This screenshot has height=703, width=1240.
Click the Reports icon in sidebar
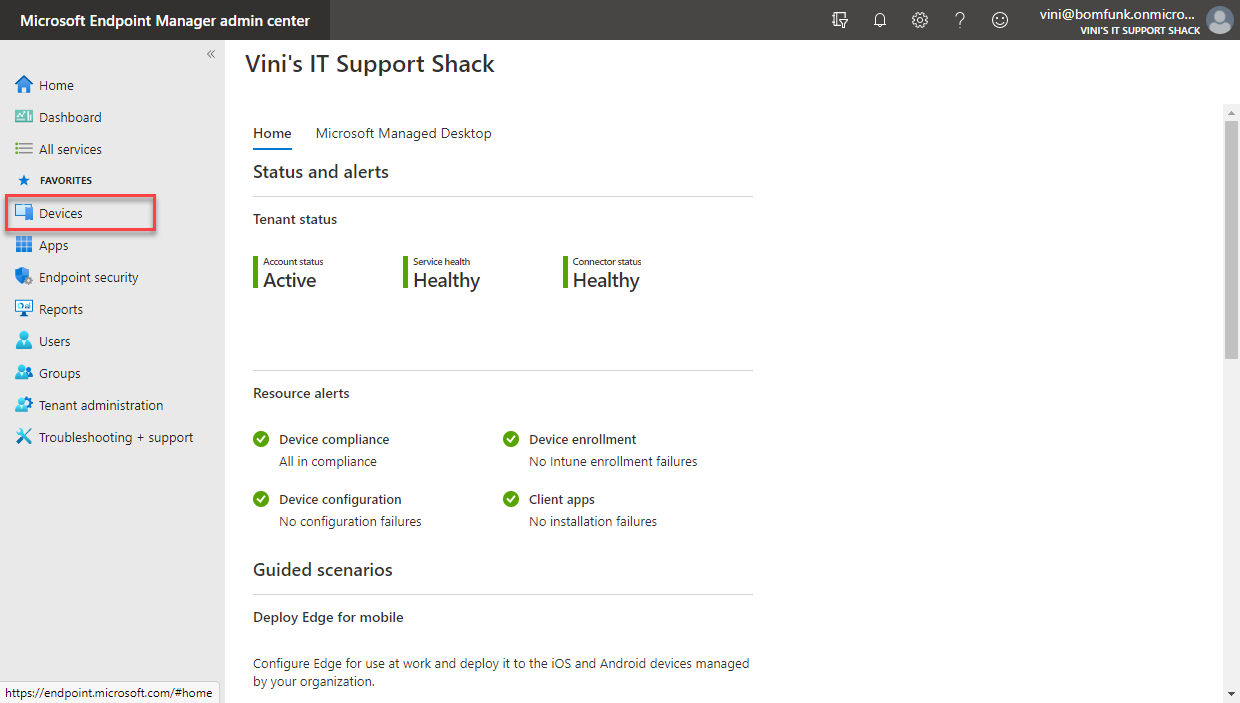(x=24, y=309)
